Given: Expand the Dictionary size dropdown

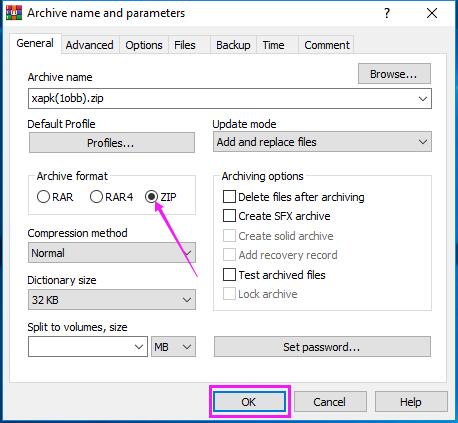Looking at the screenshot, I should (x=112, y=300).
